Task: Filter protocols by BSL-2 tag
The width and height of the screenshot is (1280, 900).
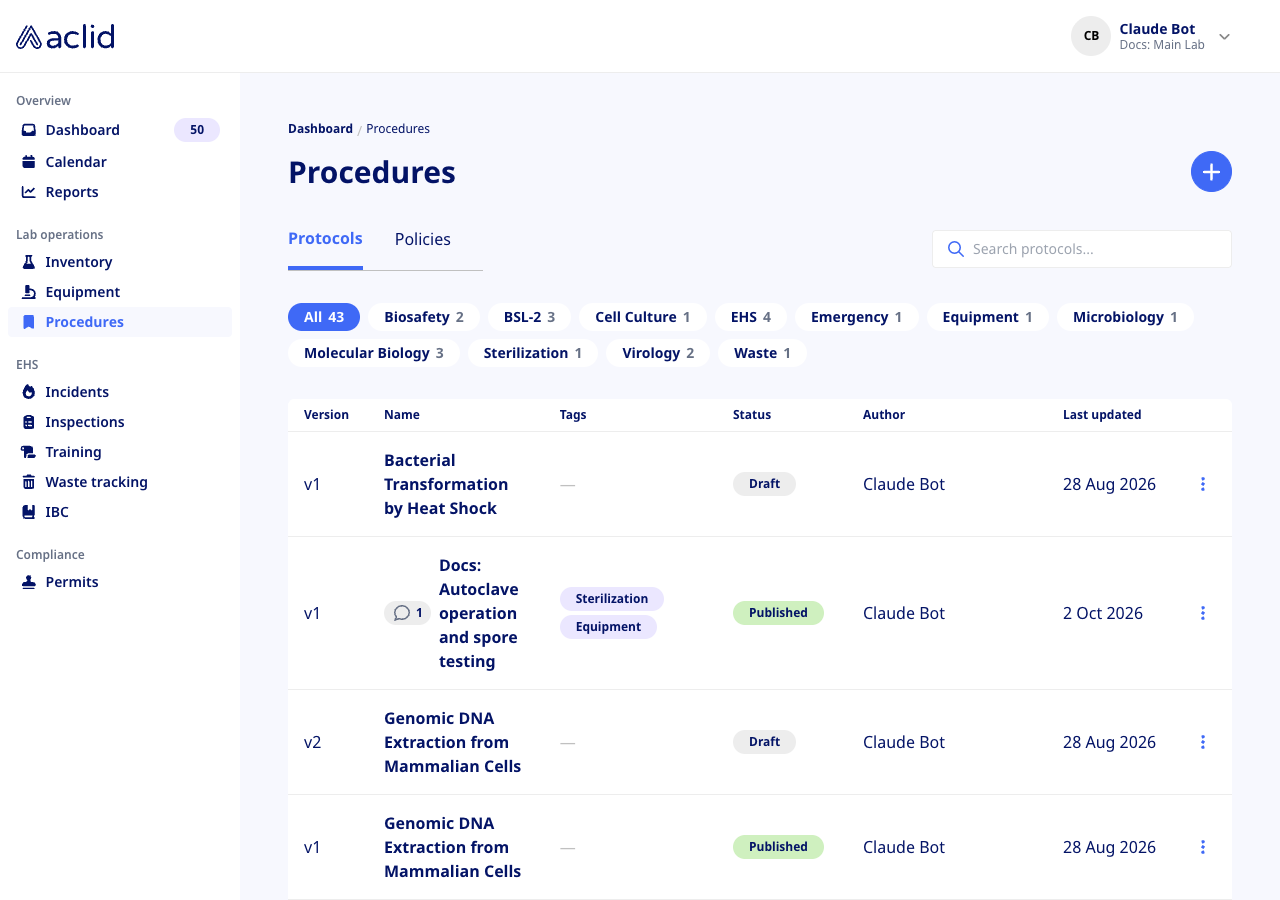Action: pos(529,317)
